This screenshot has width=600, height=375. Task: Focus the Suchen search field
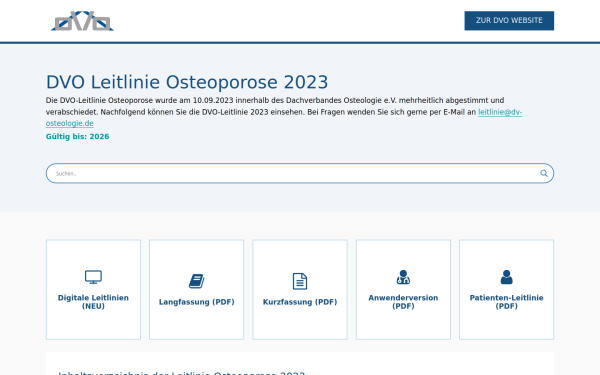coord(300,173)
